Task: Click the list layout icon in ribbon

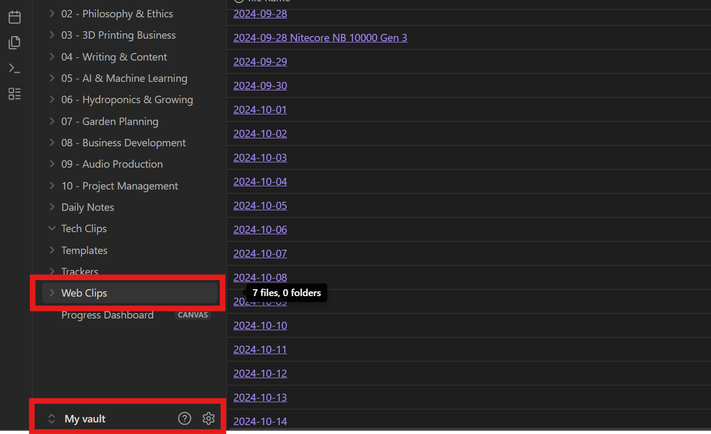Action: [15, 94]
